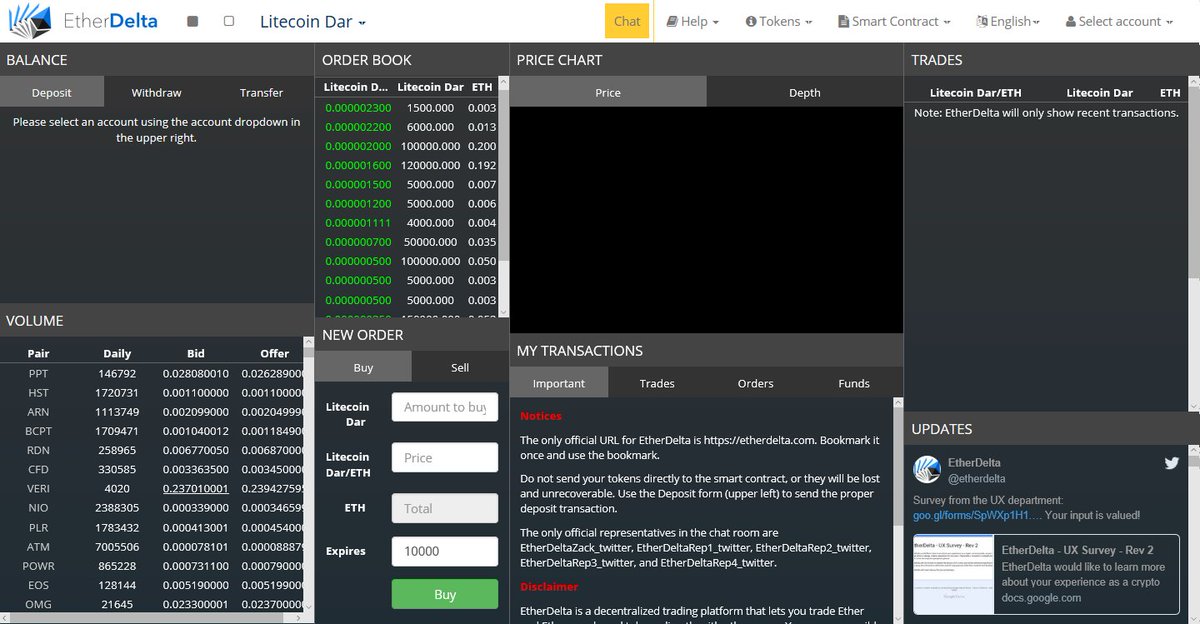Switch to the Transfer tab

[x=261, y=92]
